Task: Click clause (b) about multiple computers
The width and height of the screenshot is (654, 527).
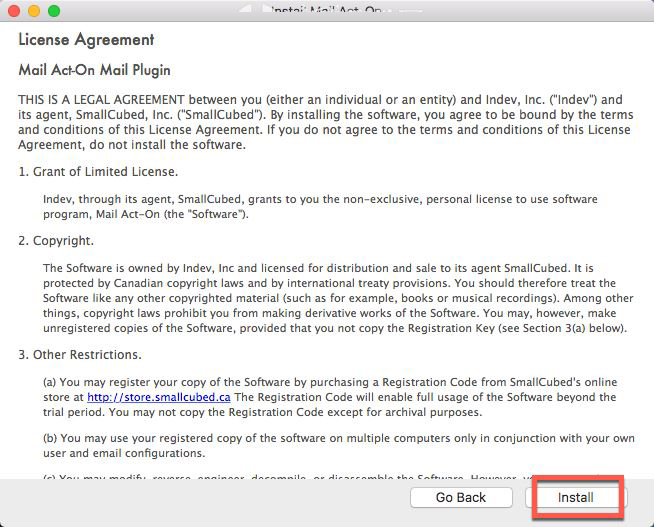Action: coord(339,446)
